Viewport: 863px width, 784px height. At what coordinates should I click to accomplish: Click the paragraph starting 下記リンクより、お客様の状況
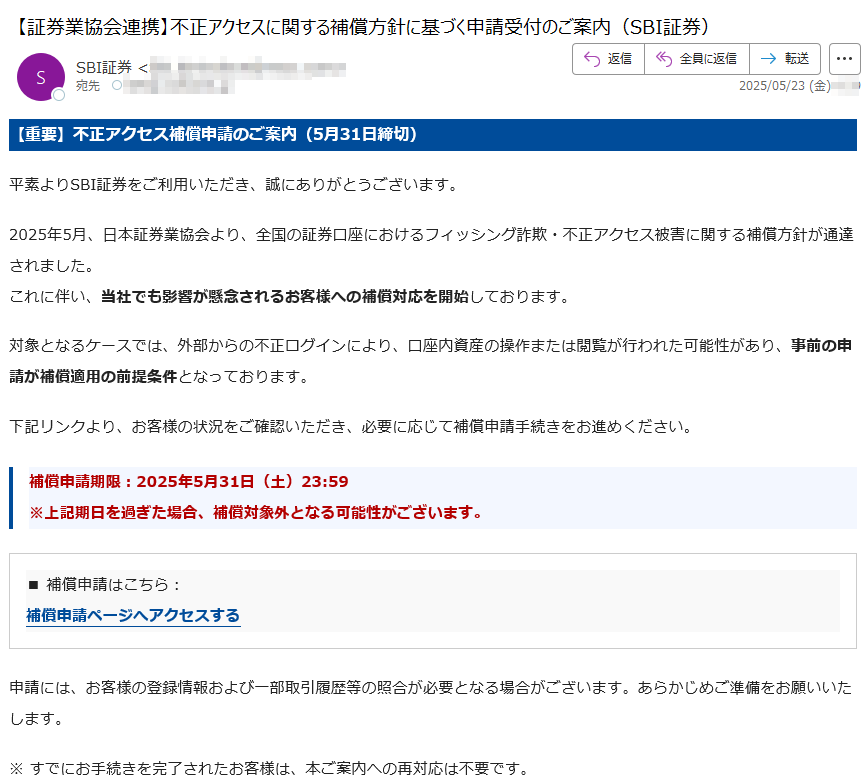click(x=352, y=427)
